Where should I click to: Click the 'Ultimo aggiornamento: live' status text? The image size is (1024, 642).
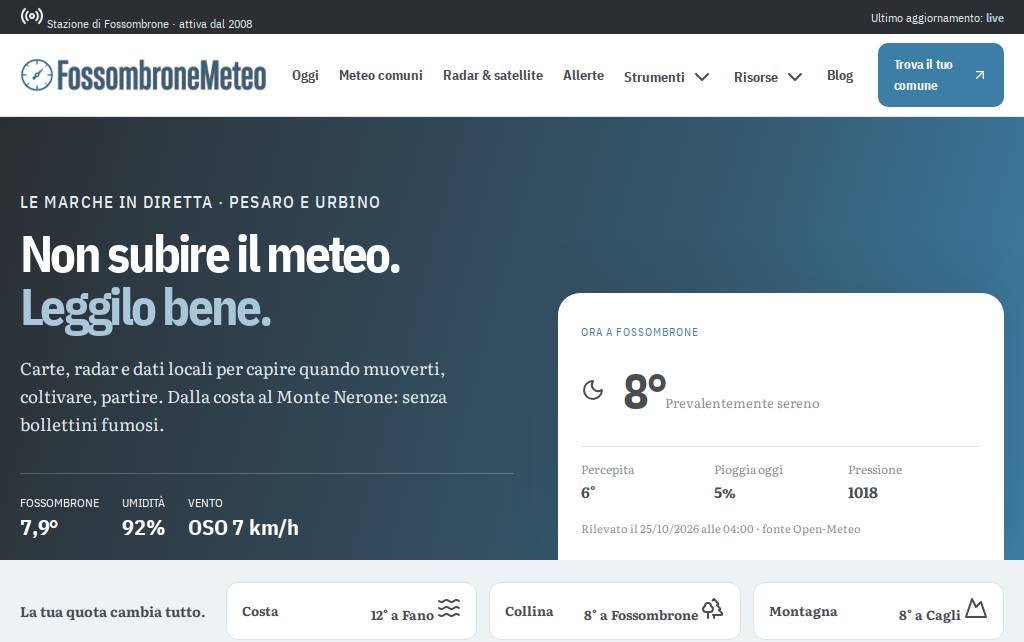click(x=937, y=18)
